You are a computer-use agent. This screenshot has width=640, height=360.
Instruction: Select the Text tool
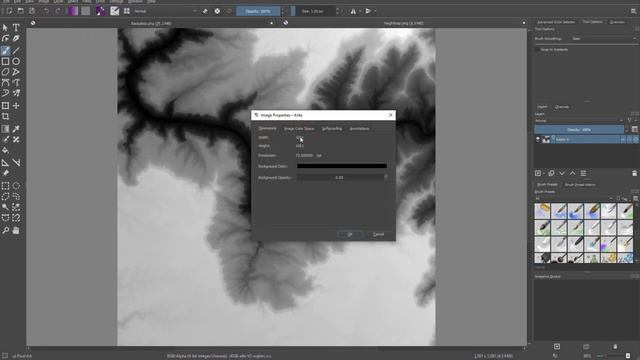click(x=16, y=28)
